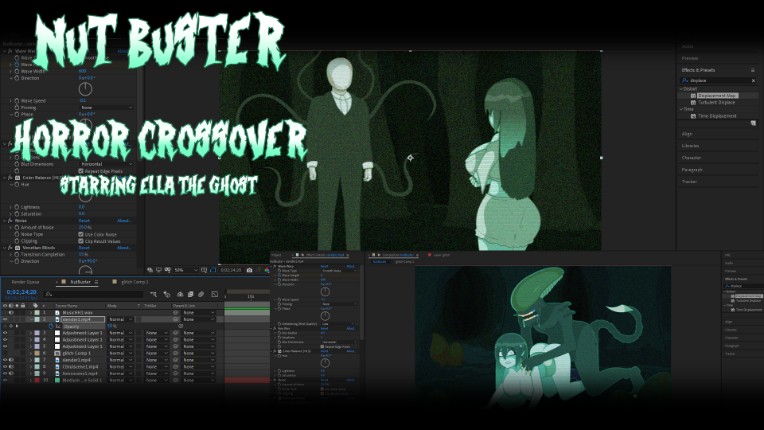Toggle stopwatch for Saturation property

pyautogui.click(x=17, y=214)
